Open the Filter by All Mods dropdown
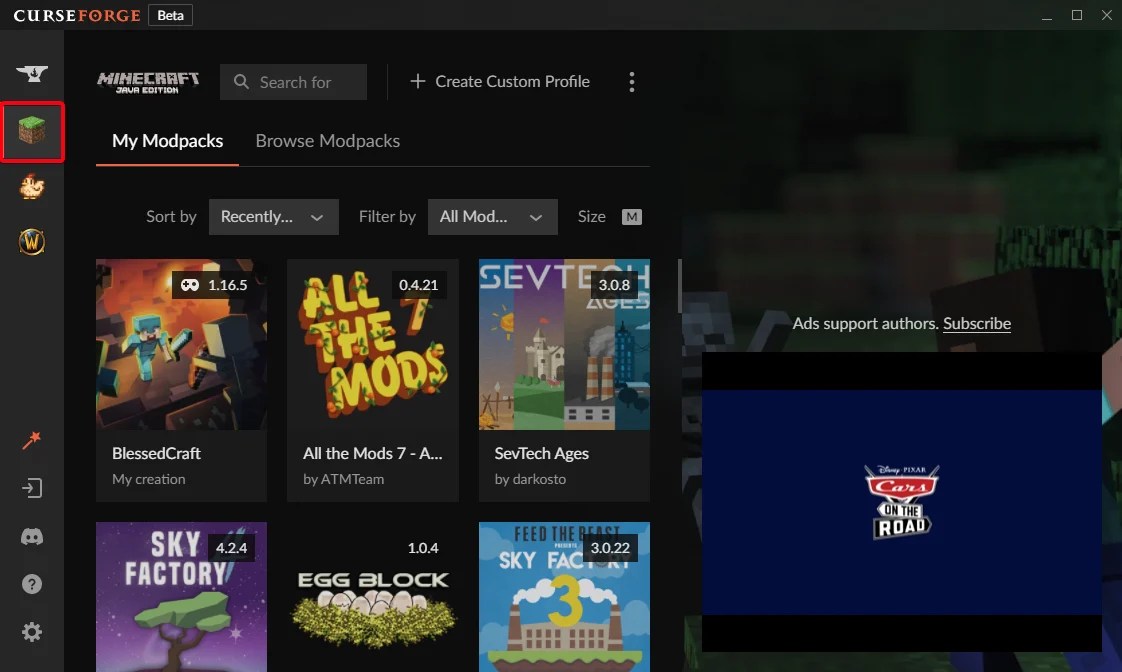 click(492, 216)
